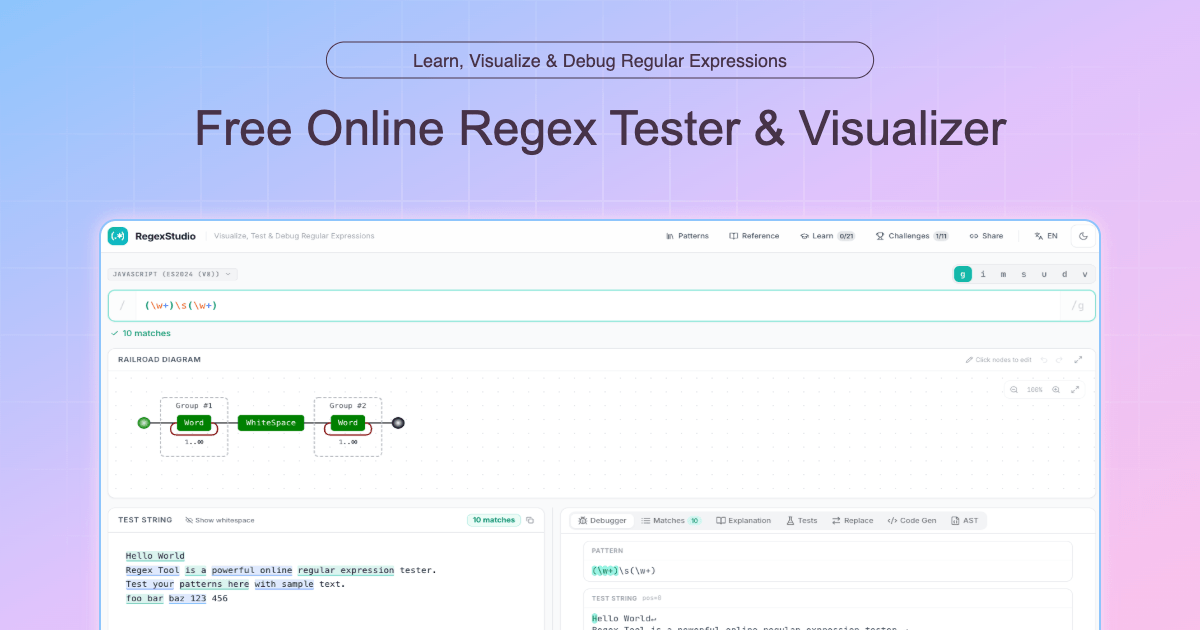Screen dimensions: 1200x630
Task: Click the dark end node in the diagram
Action: 398,423
